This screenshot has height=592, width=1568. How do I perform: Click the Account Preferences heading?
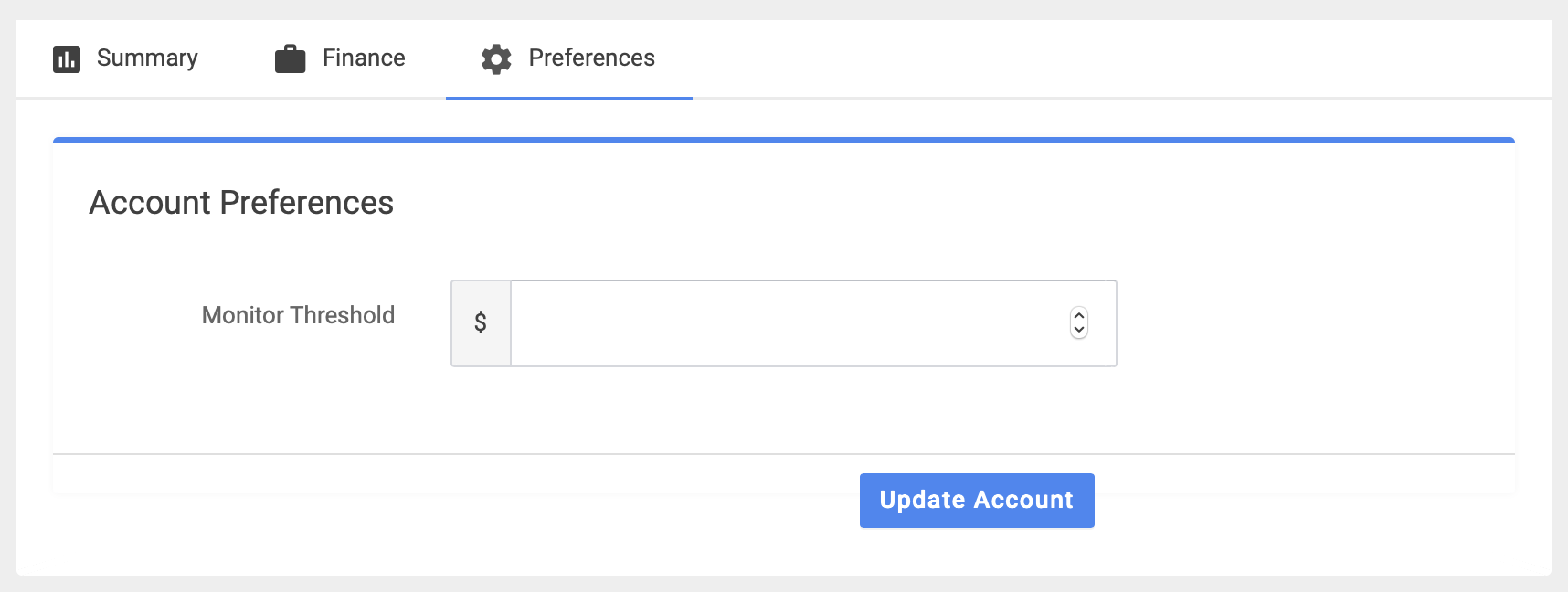point(241,203)
